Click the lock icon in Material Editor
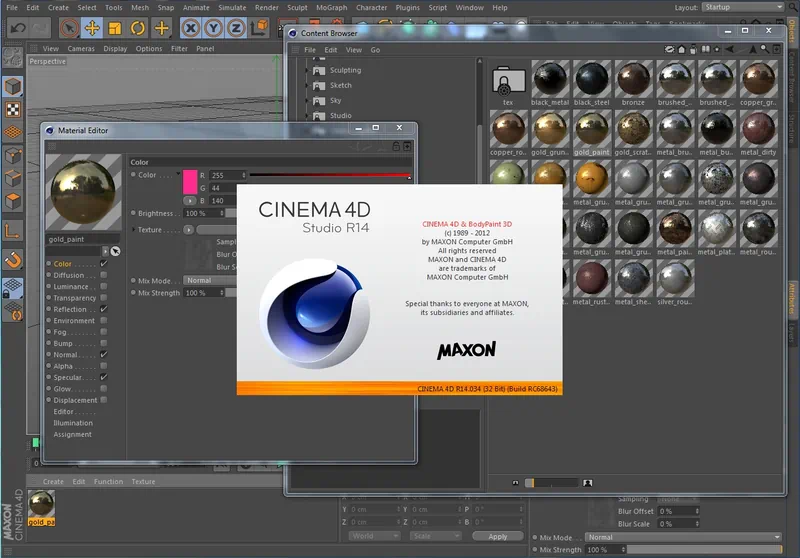800x558 pixels. click(x=396, y=146)
